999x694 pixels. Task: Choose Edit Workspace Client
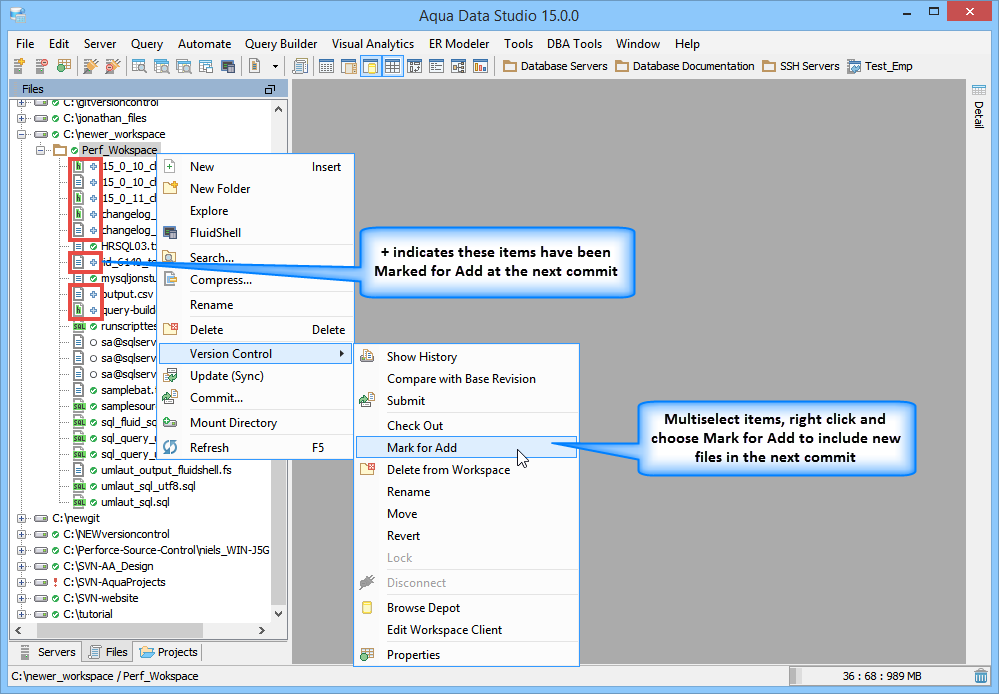pyautogui.click(x=466, y=630)
